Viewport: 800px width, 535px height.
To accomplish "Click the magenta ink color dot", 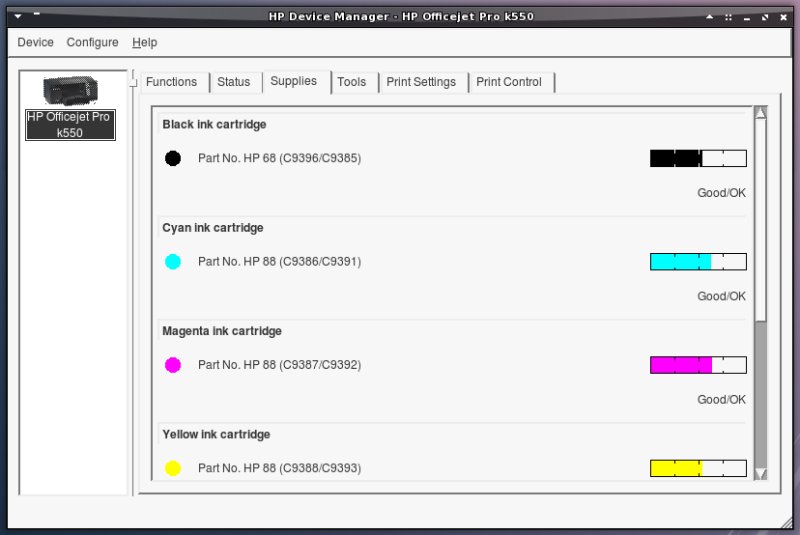I will pos(173,365).
